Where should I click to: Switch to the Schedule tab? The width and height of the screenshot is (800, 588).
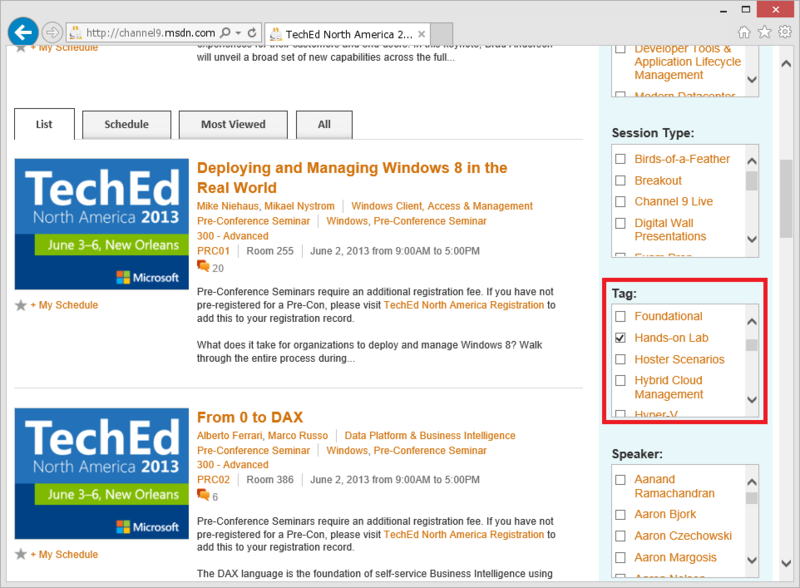(127, 125)
